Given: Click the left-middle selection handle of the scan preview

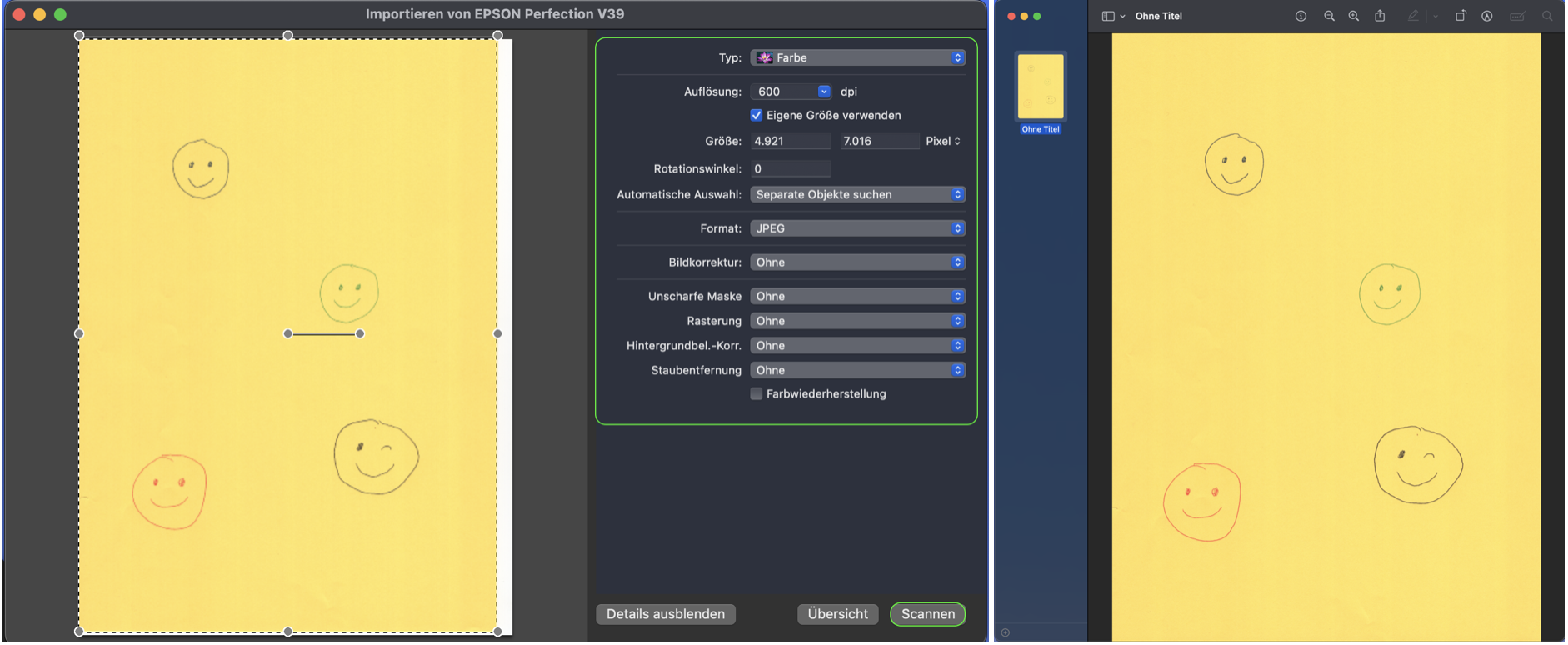Looking at the screenshot, I should (x=79, y=333).
